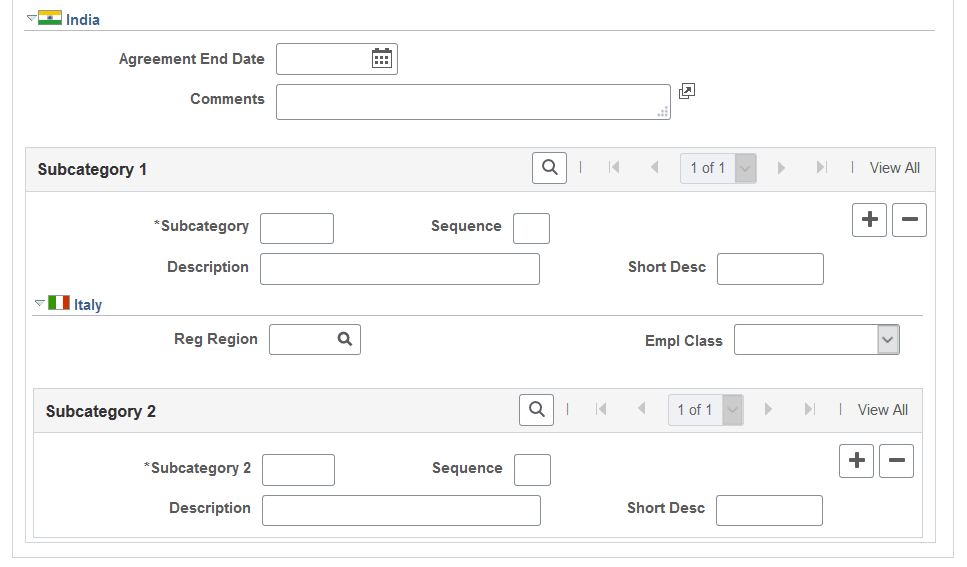Open the Empl Class dropdown

(x=888, y=340)
